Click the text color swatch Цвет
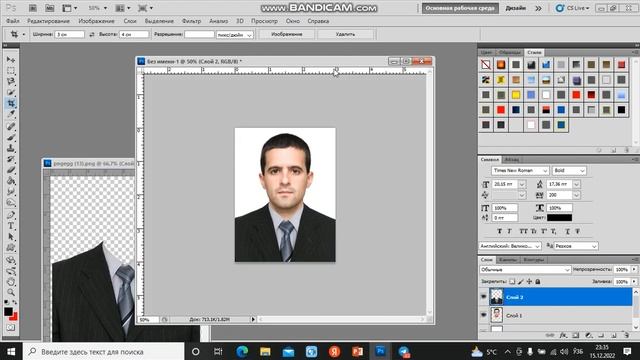This screenshot has height=360, width=640. pyautogui.click(x=559, y=218)
